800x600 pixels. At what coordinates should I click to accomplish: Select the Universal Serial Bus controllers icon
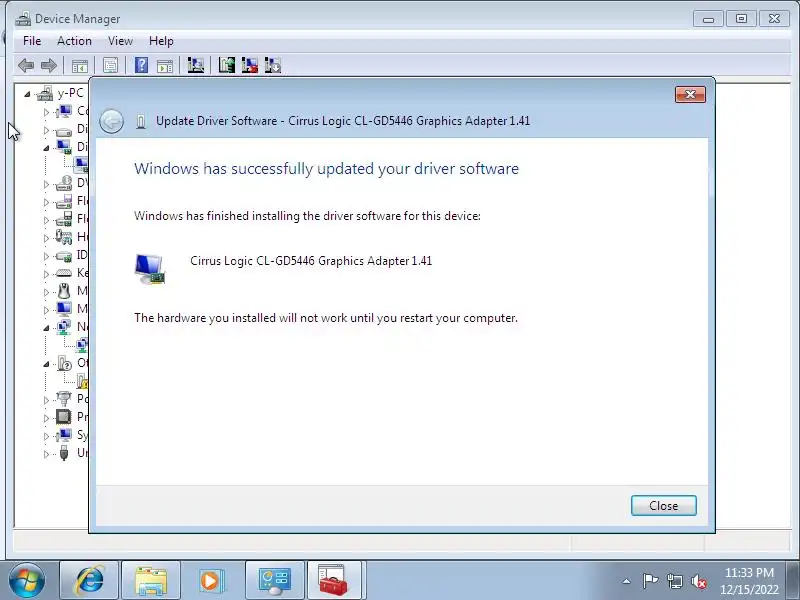click(64, 453)
